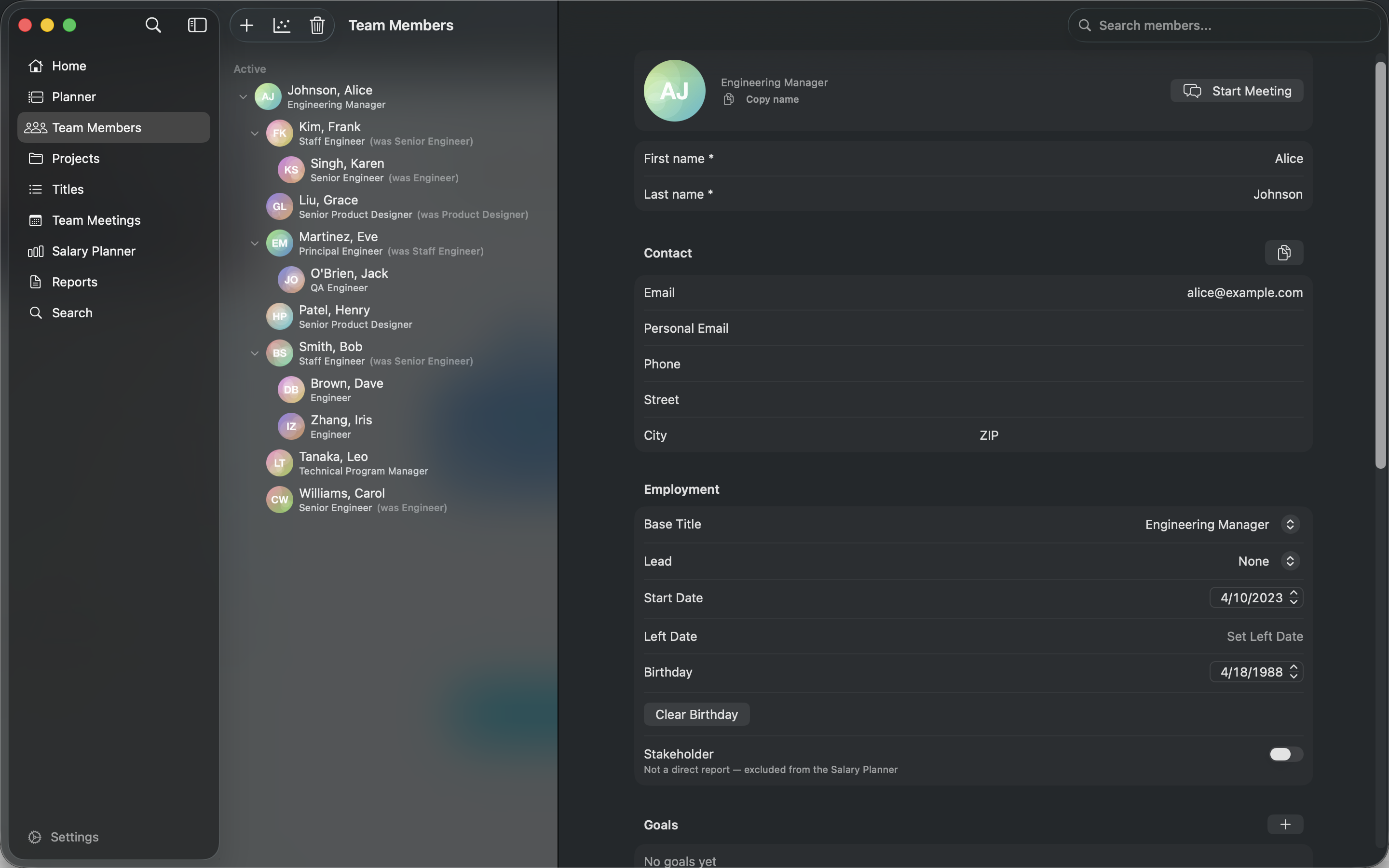Select Tanaka, Leo's LT avatar
The image size is (1389, 868).
280,463
